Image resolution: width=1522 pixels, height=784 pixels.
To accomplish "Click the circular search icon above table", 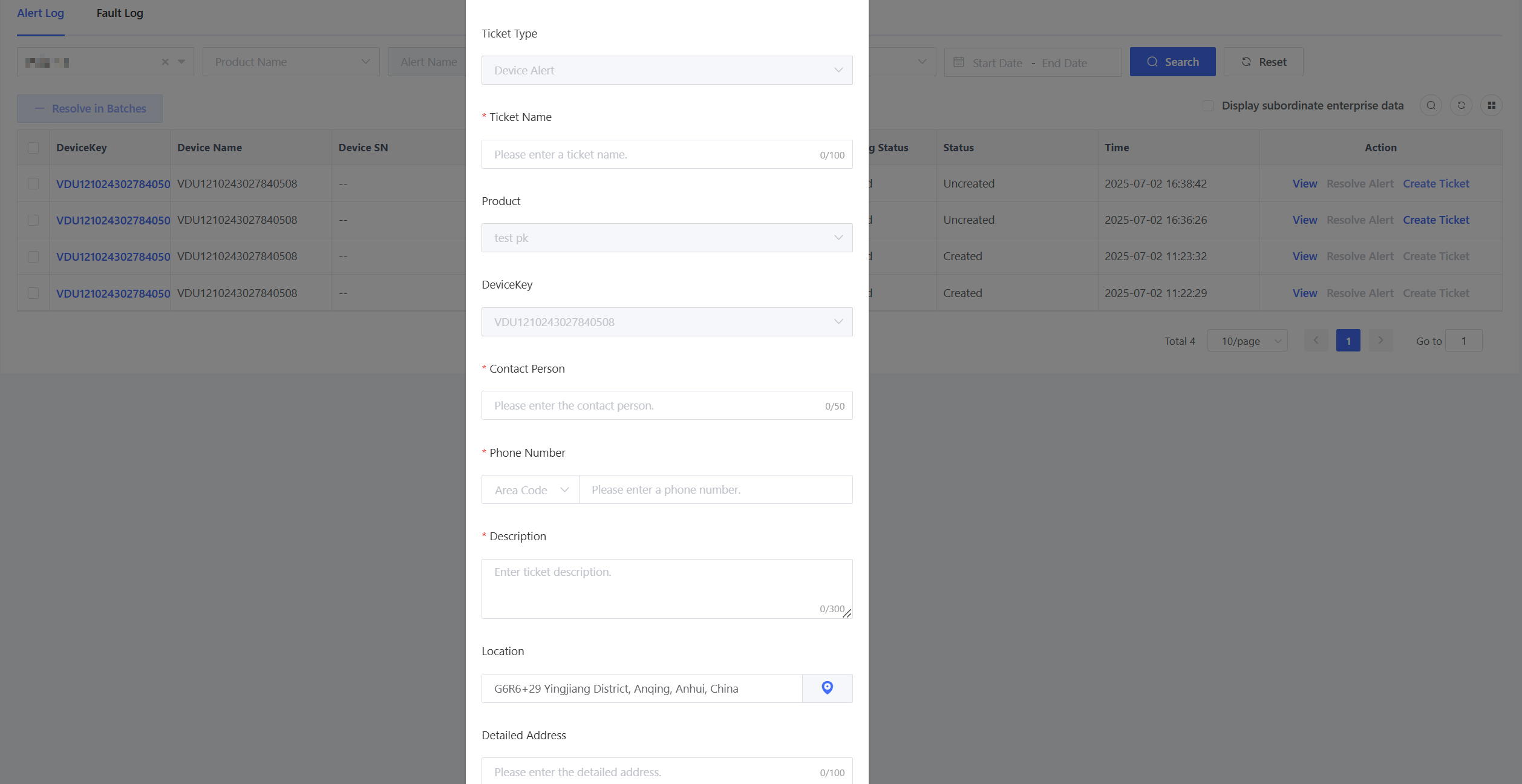I will pos(1431,105).
